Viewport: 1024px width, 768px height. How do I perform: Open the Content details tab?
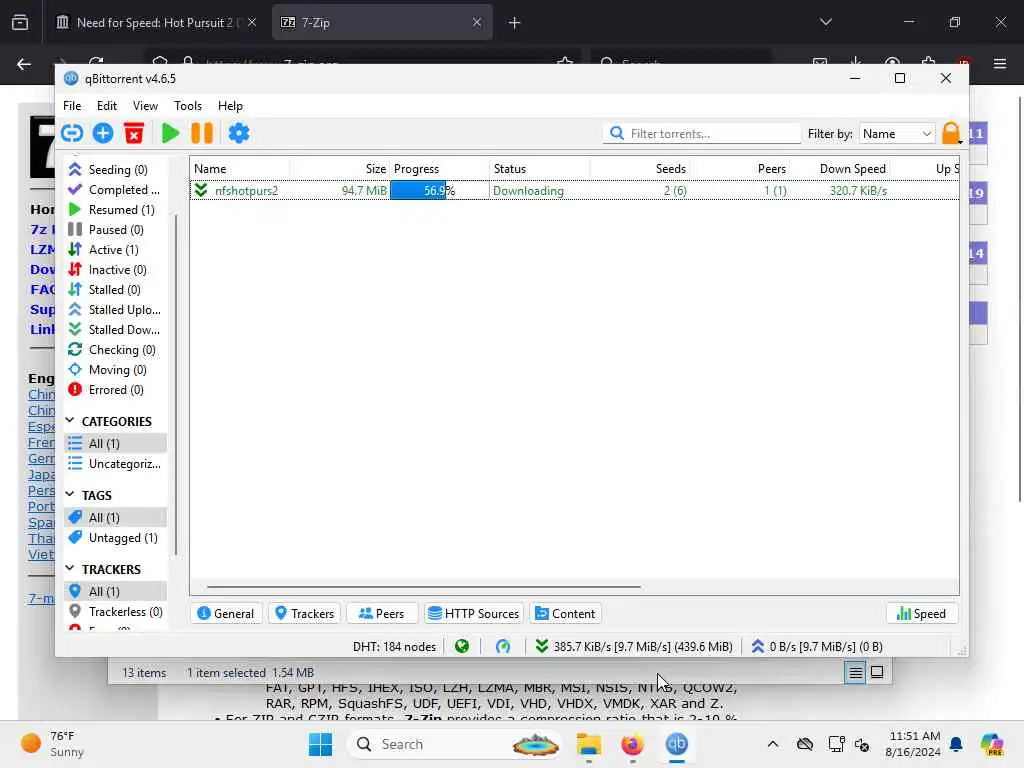566,614
